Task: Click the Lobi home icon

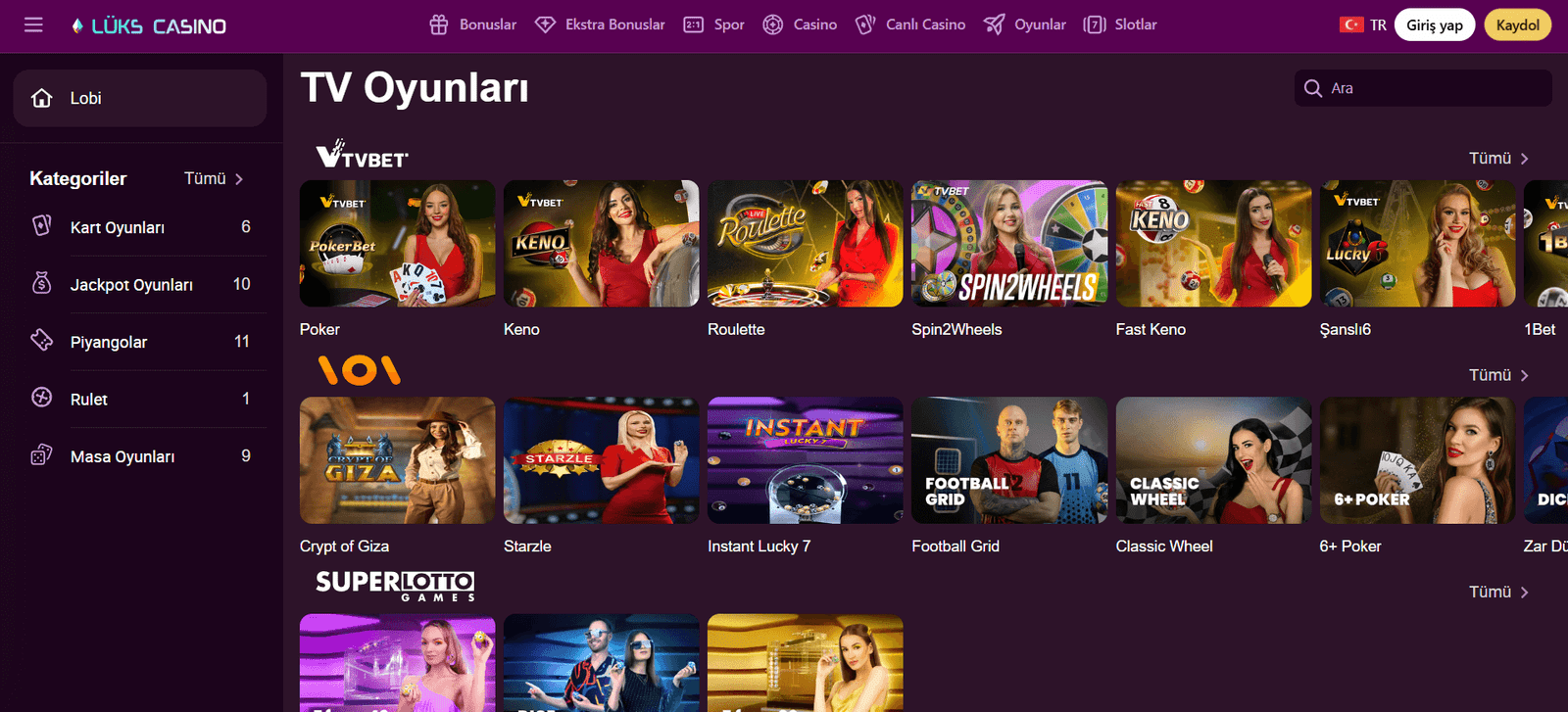Action: tap(42, 98)
